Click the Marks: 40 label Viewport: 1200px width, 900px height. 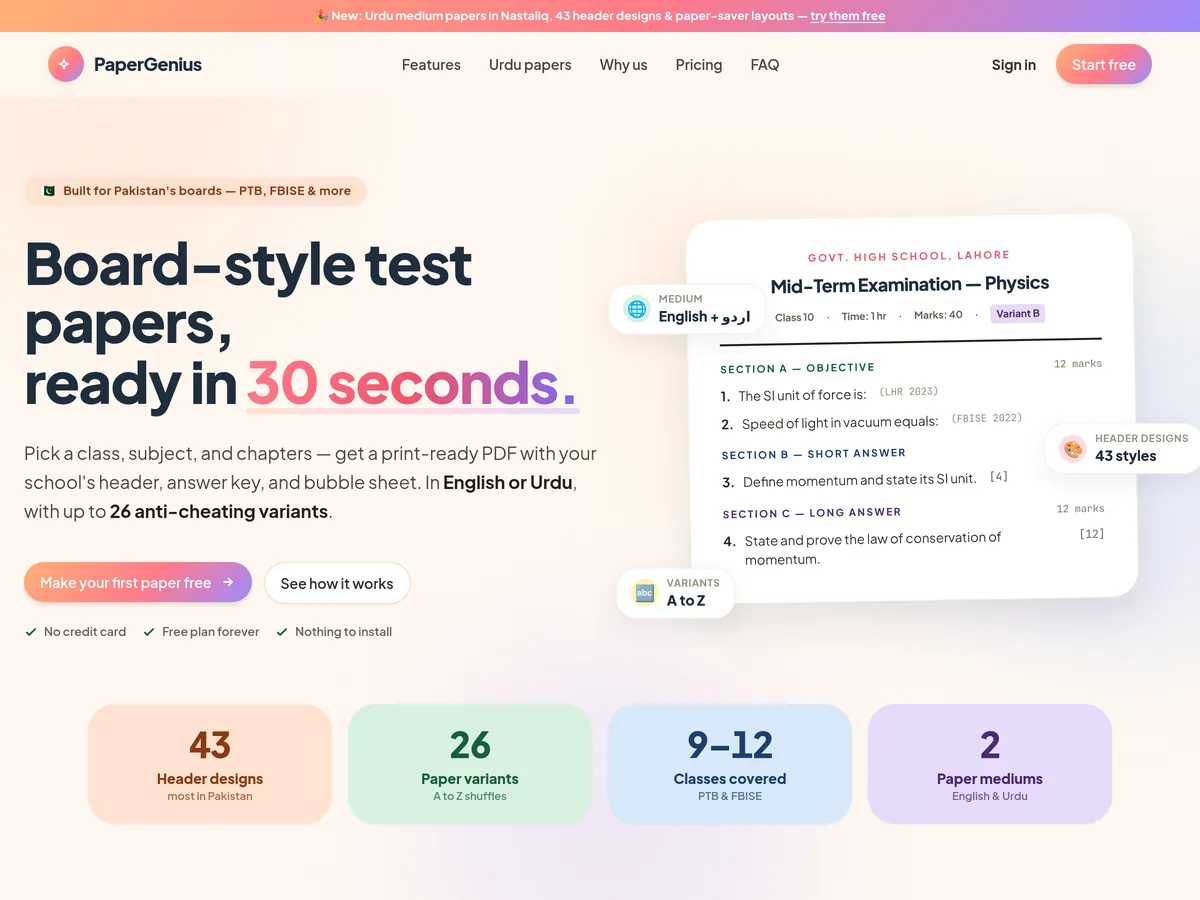[x=938, y=315]
